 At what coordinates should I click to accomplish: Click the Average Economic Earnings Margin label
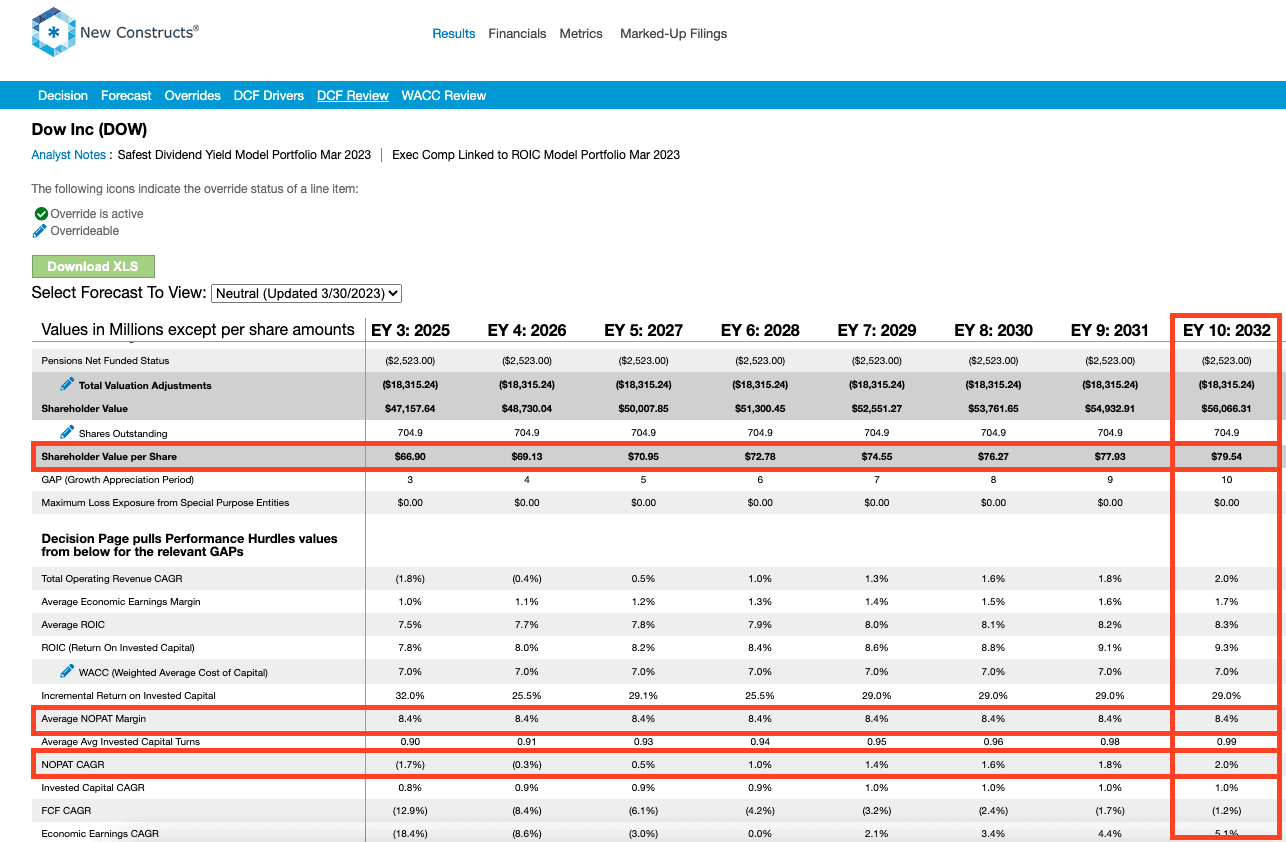(121, 602)
